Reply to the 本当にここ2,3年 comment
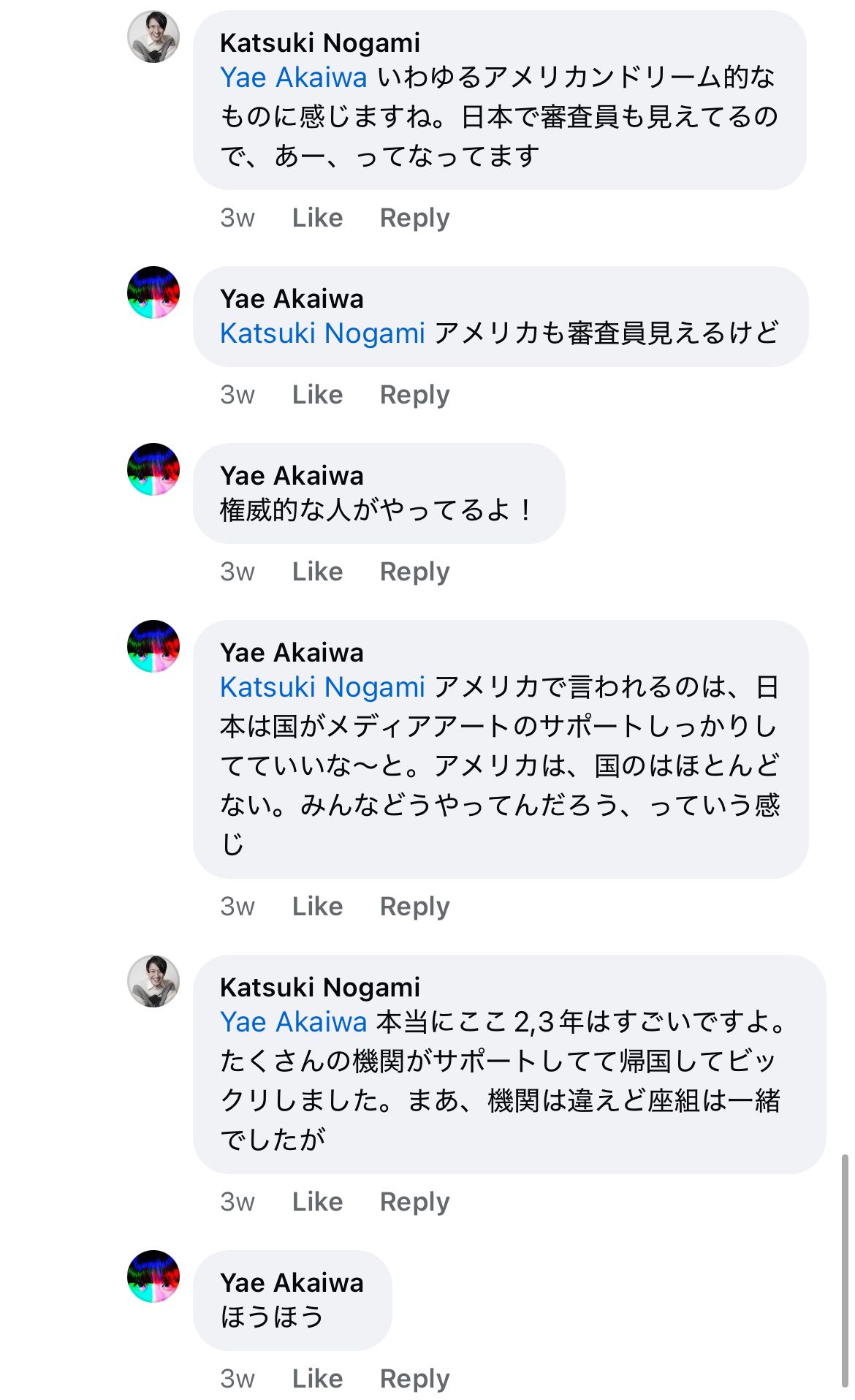Viewport: 855px width, 1400px height. (414, 1202)
